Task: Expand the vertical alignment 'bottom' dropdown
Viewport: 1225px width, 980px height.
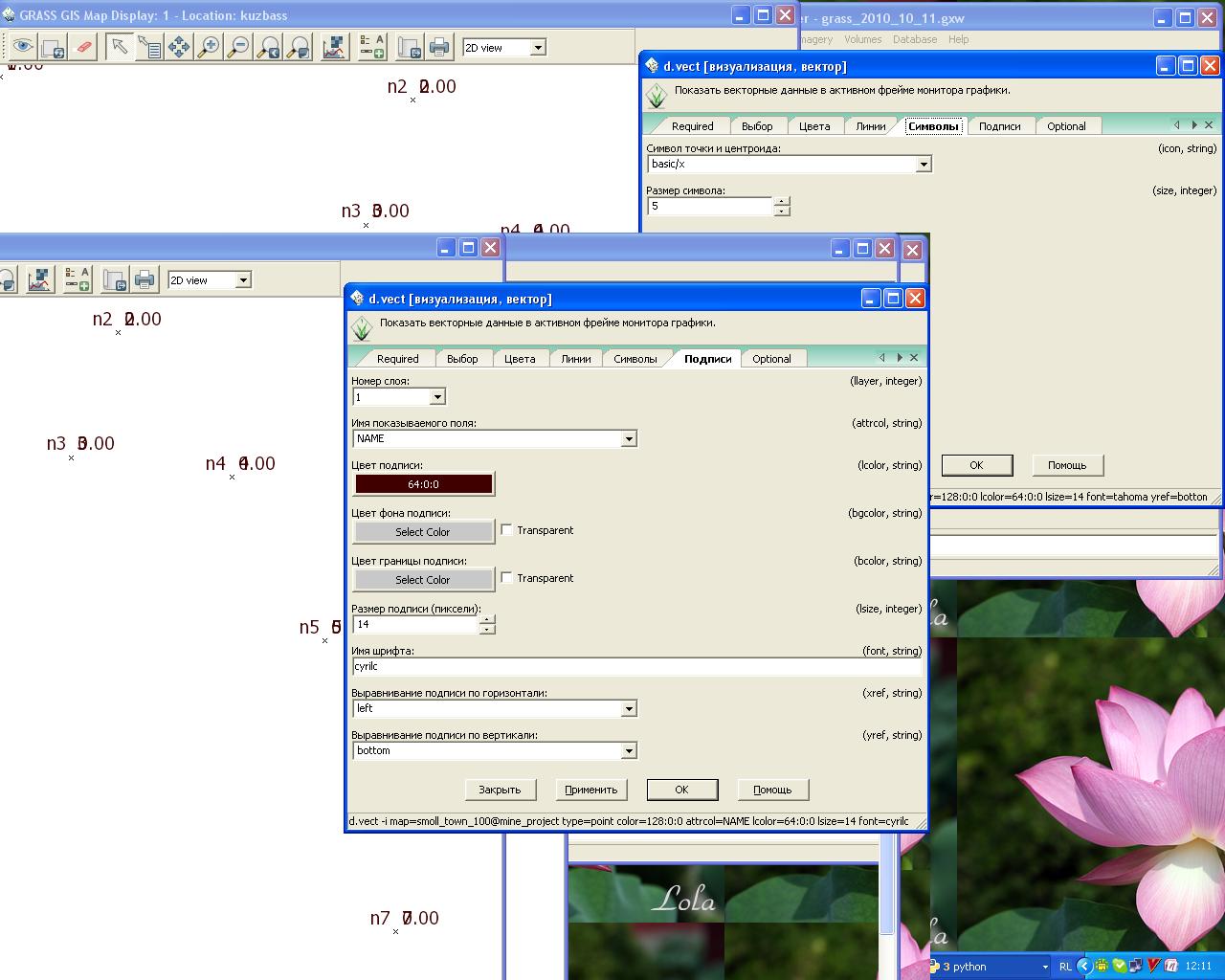Action: (629, 751)
